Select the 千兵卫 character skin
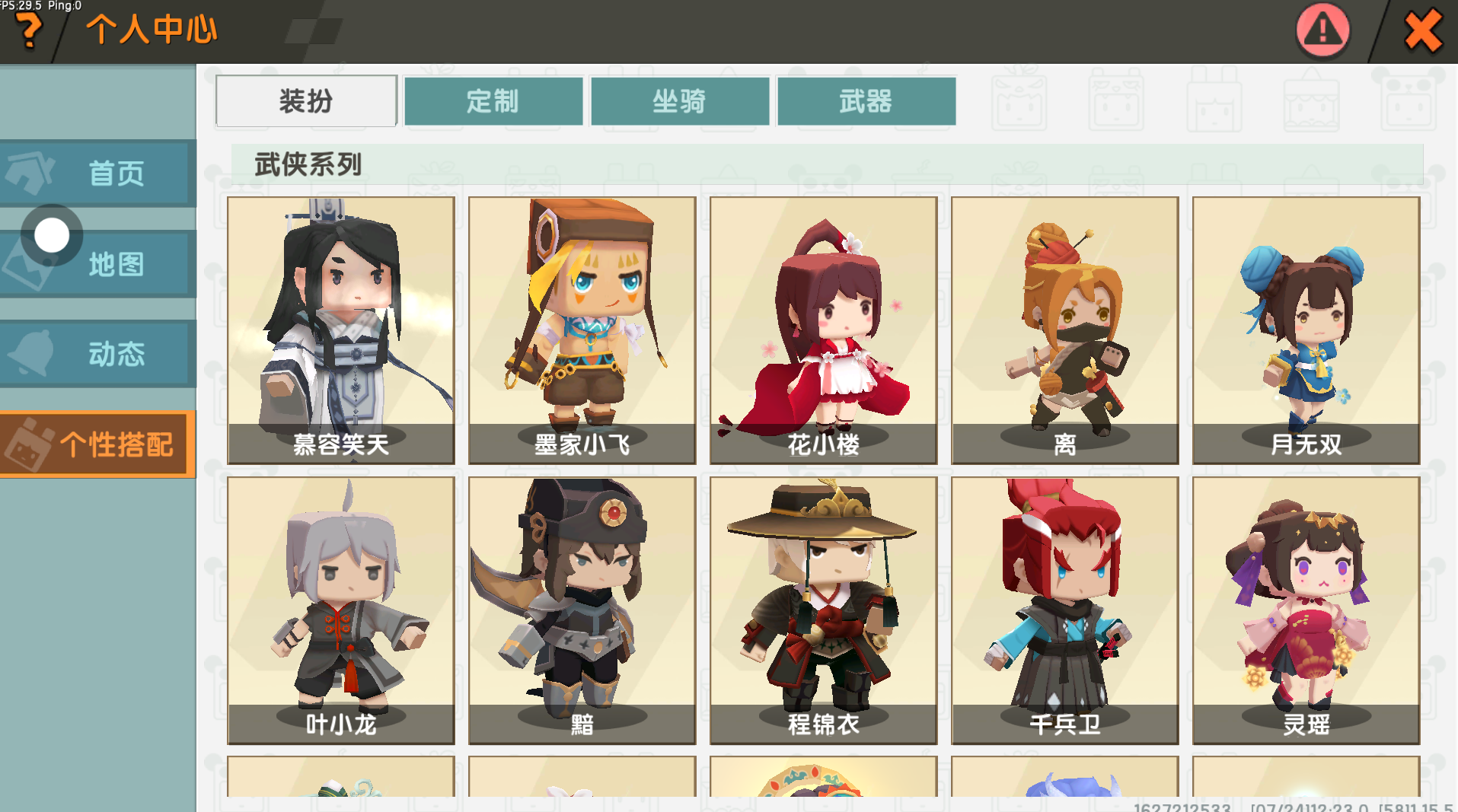 1065,610
